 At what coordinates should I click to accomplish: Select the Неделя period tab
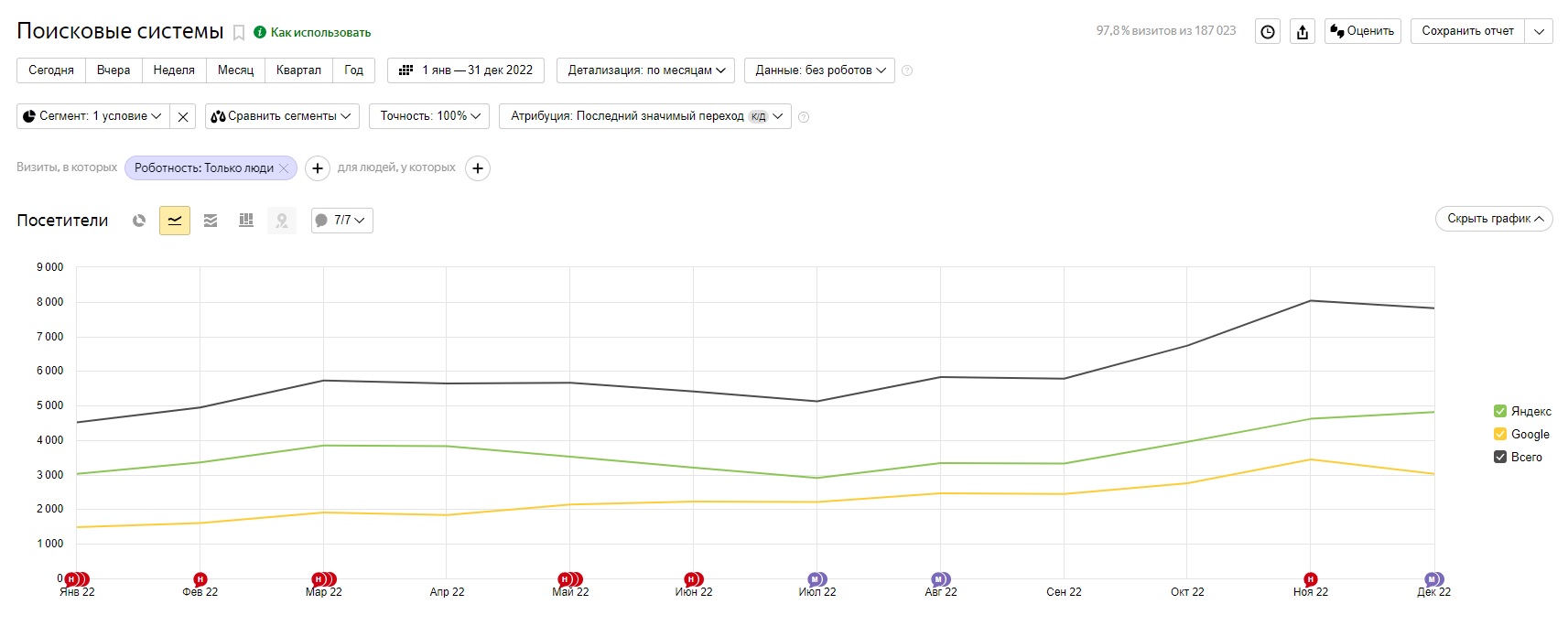tap(174, 70)
